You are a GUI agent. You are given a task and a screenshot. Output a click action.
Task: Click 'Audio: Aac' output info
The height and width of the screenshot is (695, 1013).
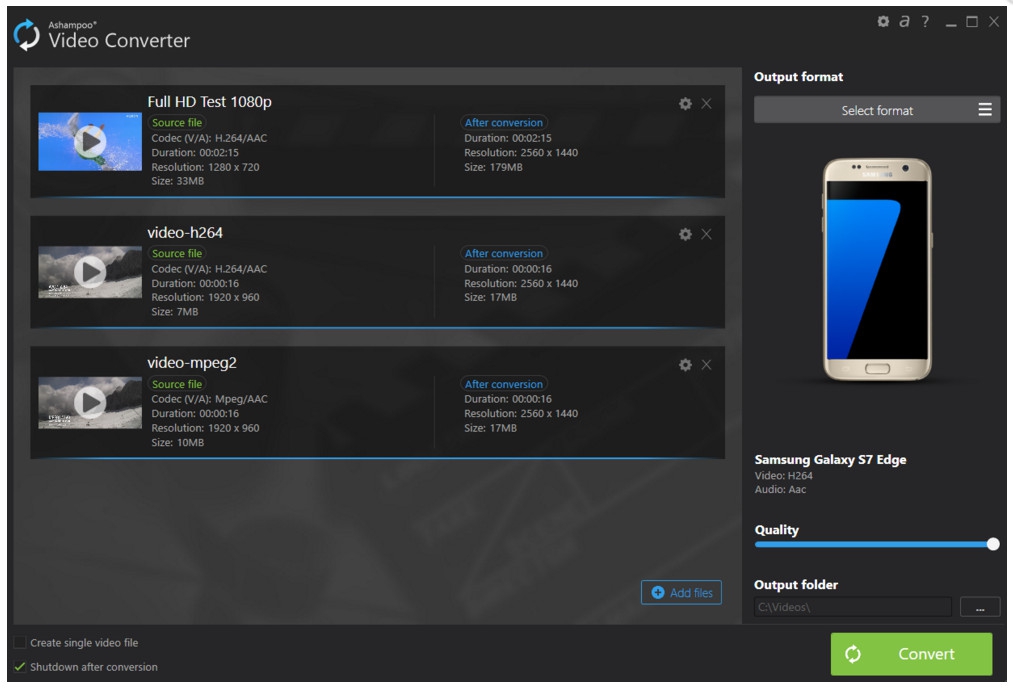pos(780,490)
